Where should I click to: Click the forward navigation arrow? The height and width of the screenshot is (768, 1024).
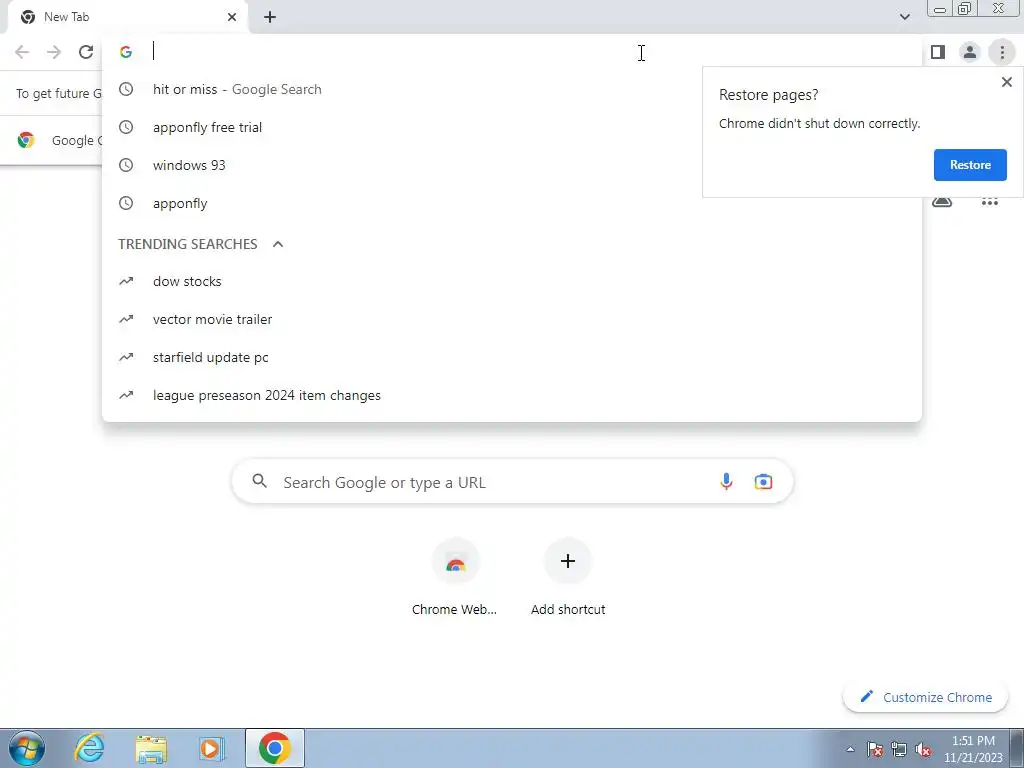[54, 52]
